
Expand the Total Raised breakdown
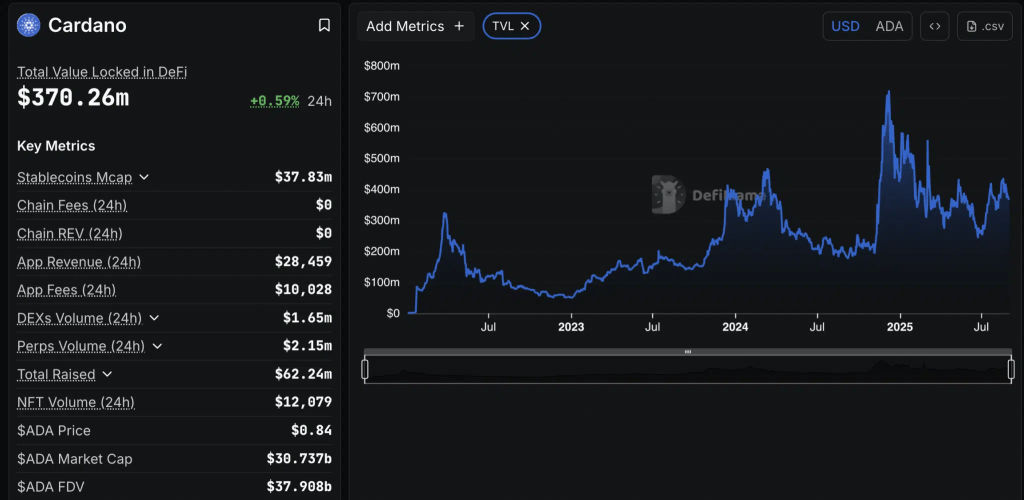pos(108,374)
